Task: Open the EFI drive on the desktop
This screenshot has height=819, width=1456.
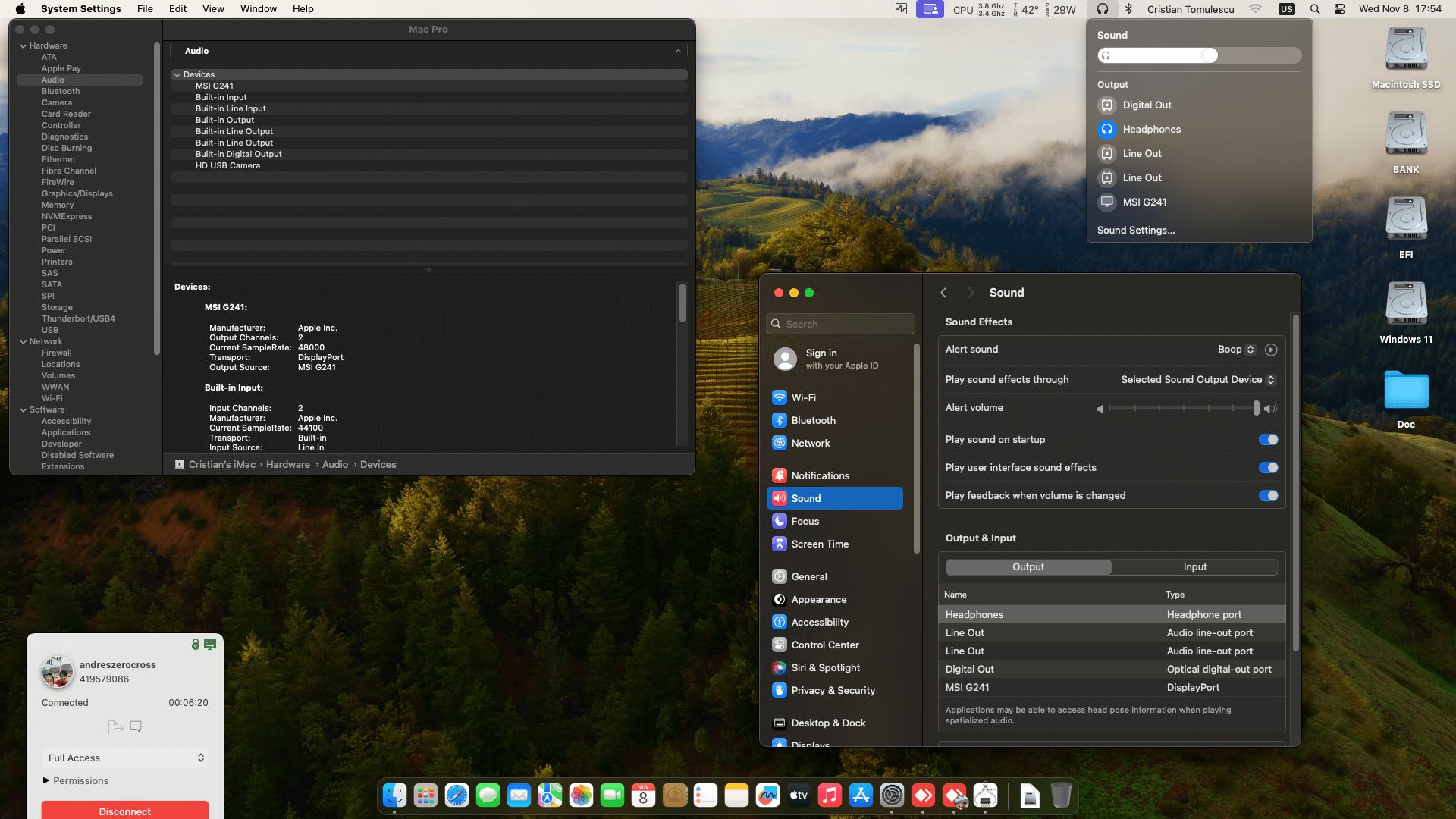Action: (x=1406, y=227)
